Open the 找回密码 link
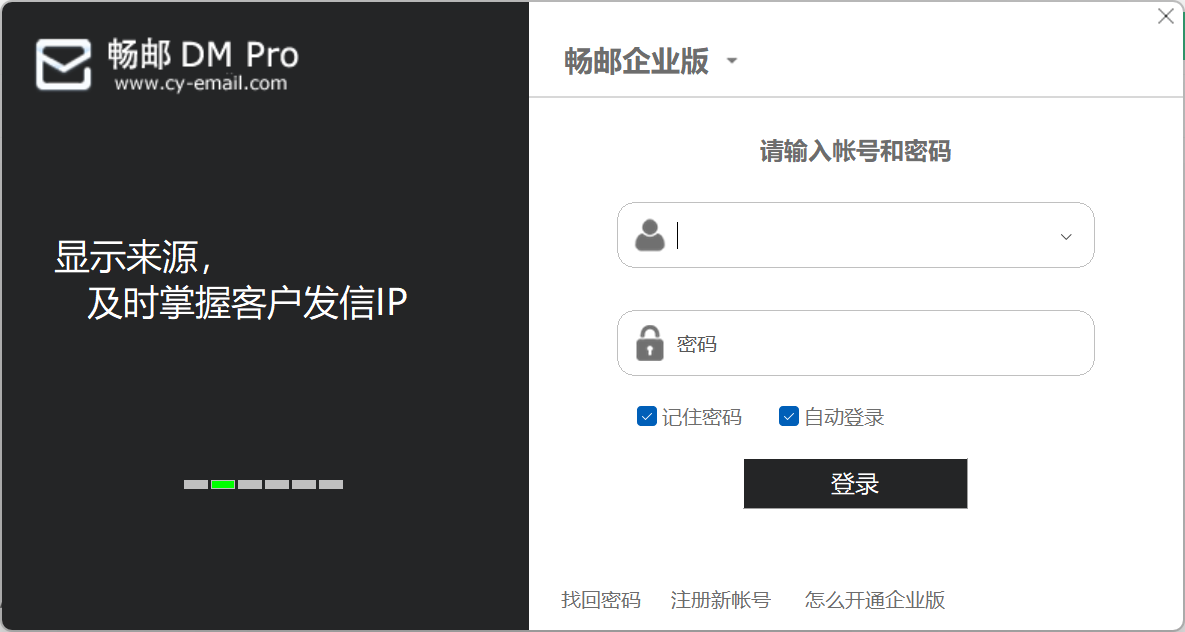Screen dimensions: 1185x632 point(601,600)
